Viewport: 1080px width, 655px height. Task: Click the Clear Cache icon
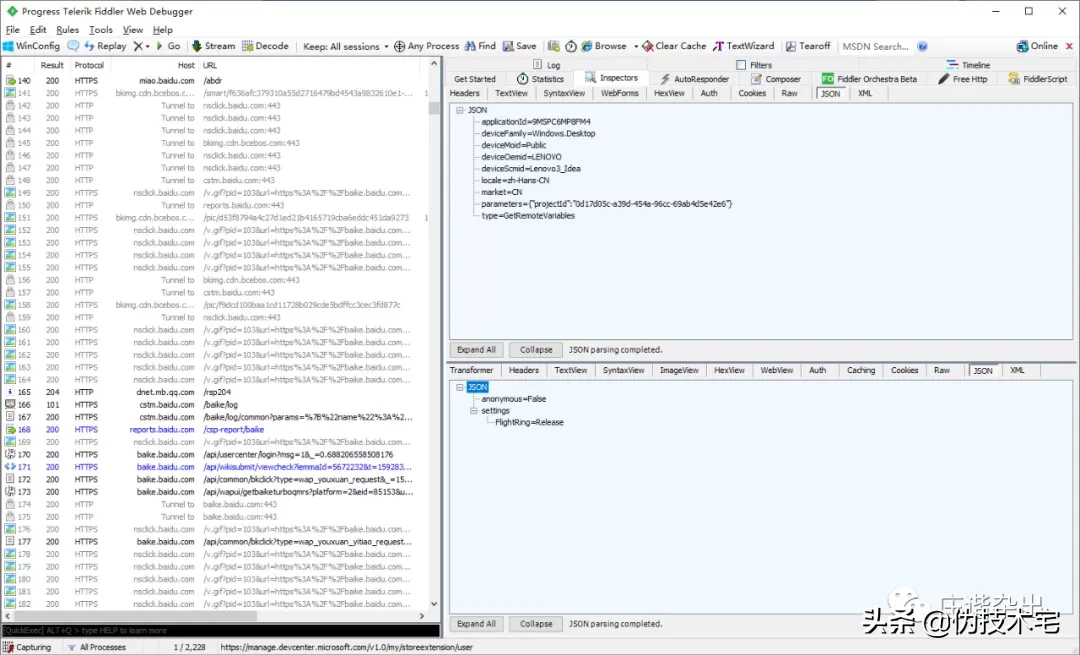[647, 46]
